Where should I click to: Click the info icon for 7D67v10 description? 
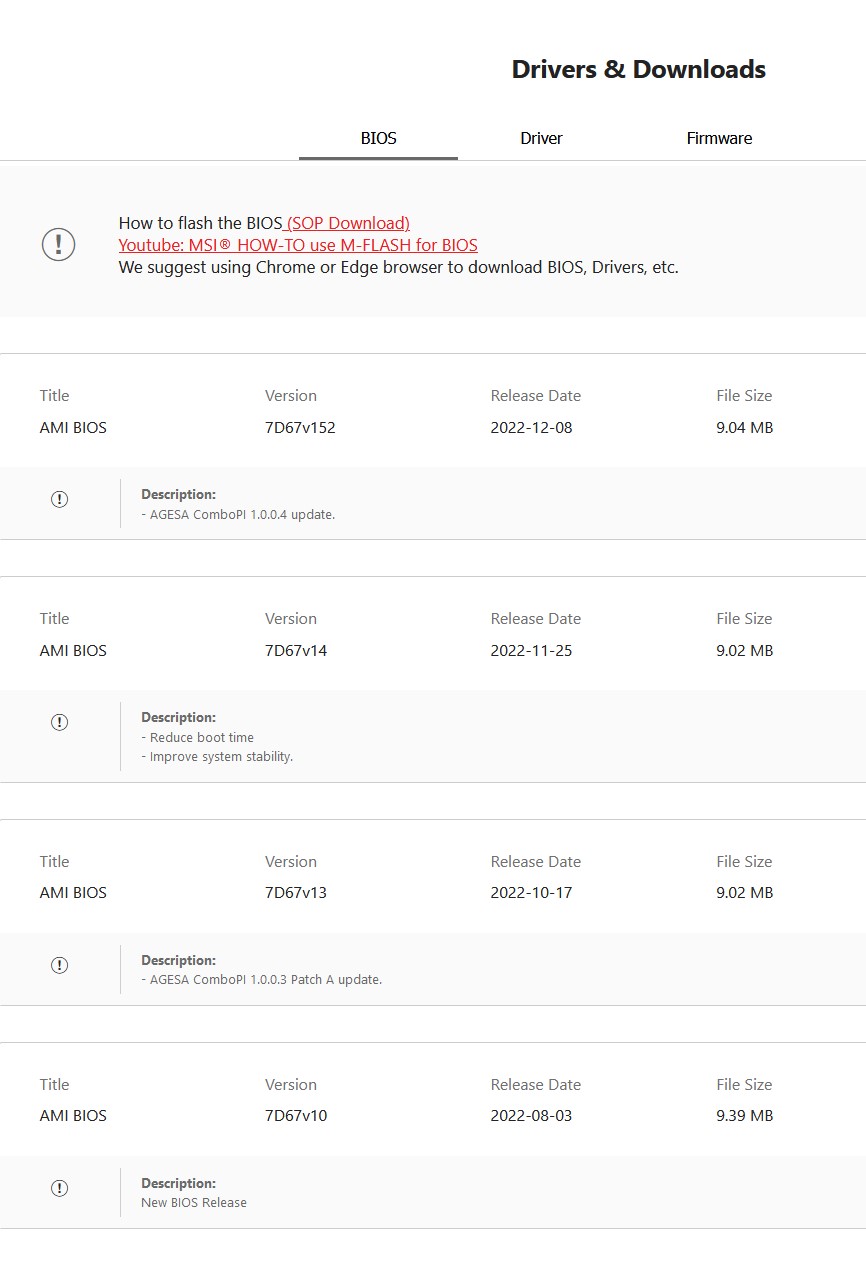(x=59, y=1188)
